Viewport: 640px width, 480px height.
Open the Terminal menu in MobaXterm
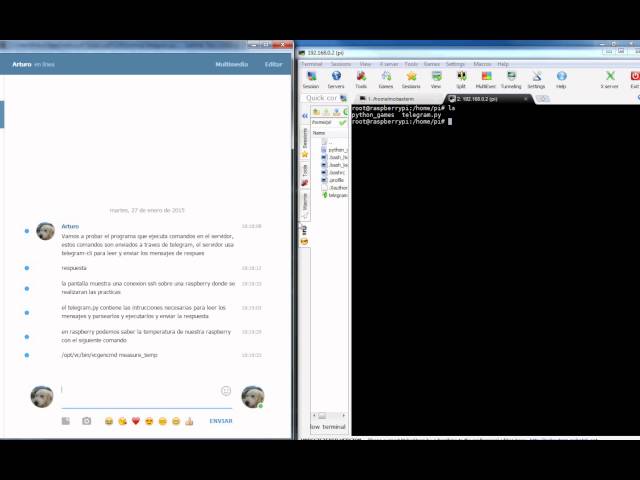[312, 64]
